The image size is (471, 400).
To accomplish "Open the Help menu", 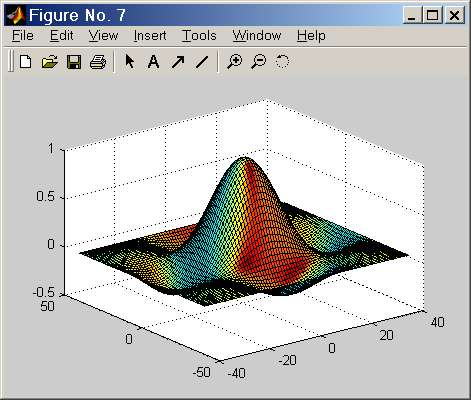I will 311,35.
